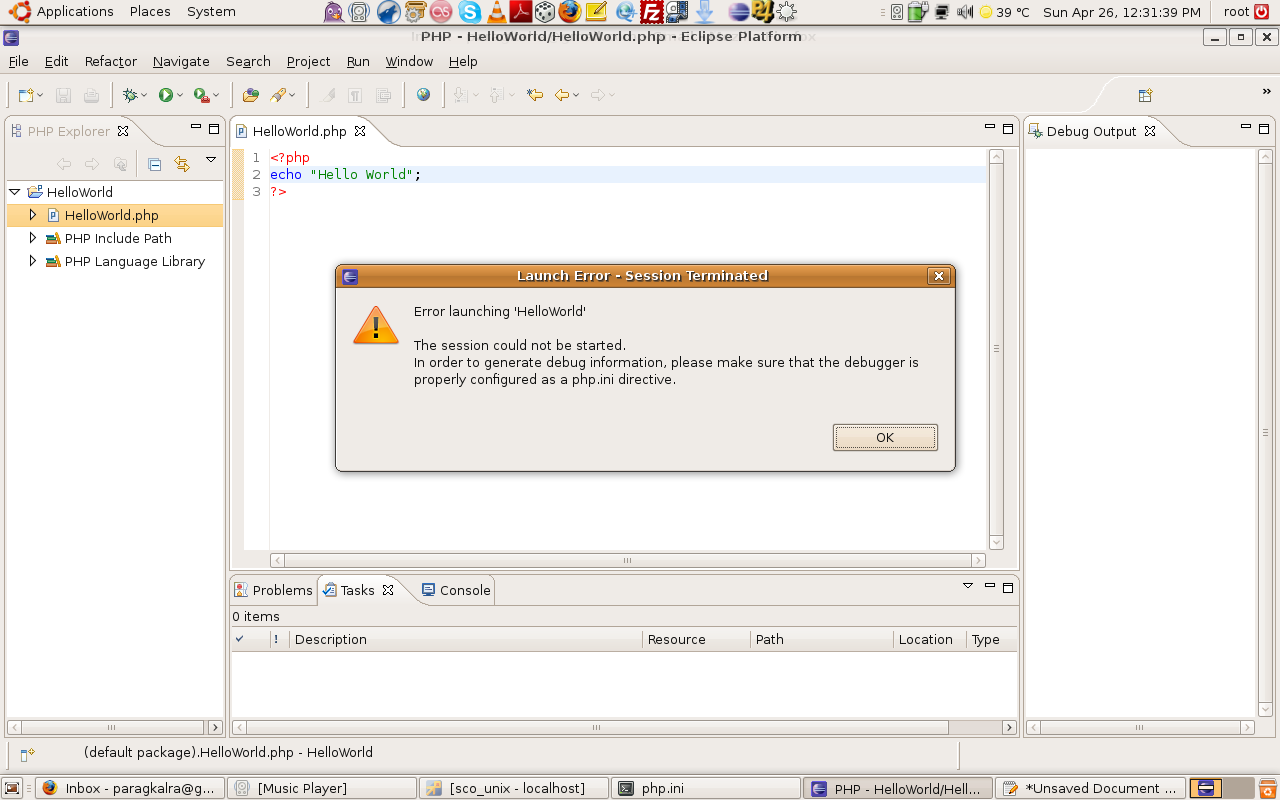Close the HelloWorld.php editor tab
This screenshot has height=800, width=1280.
(x=360, y=131)
